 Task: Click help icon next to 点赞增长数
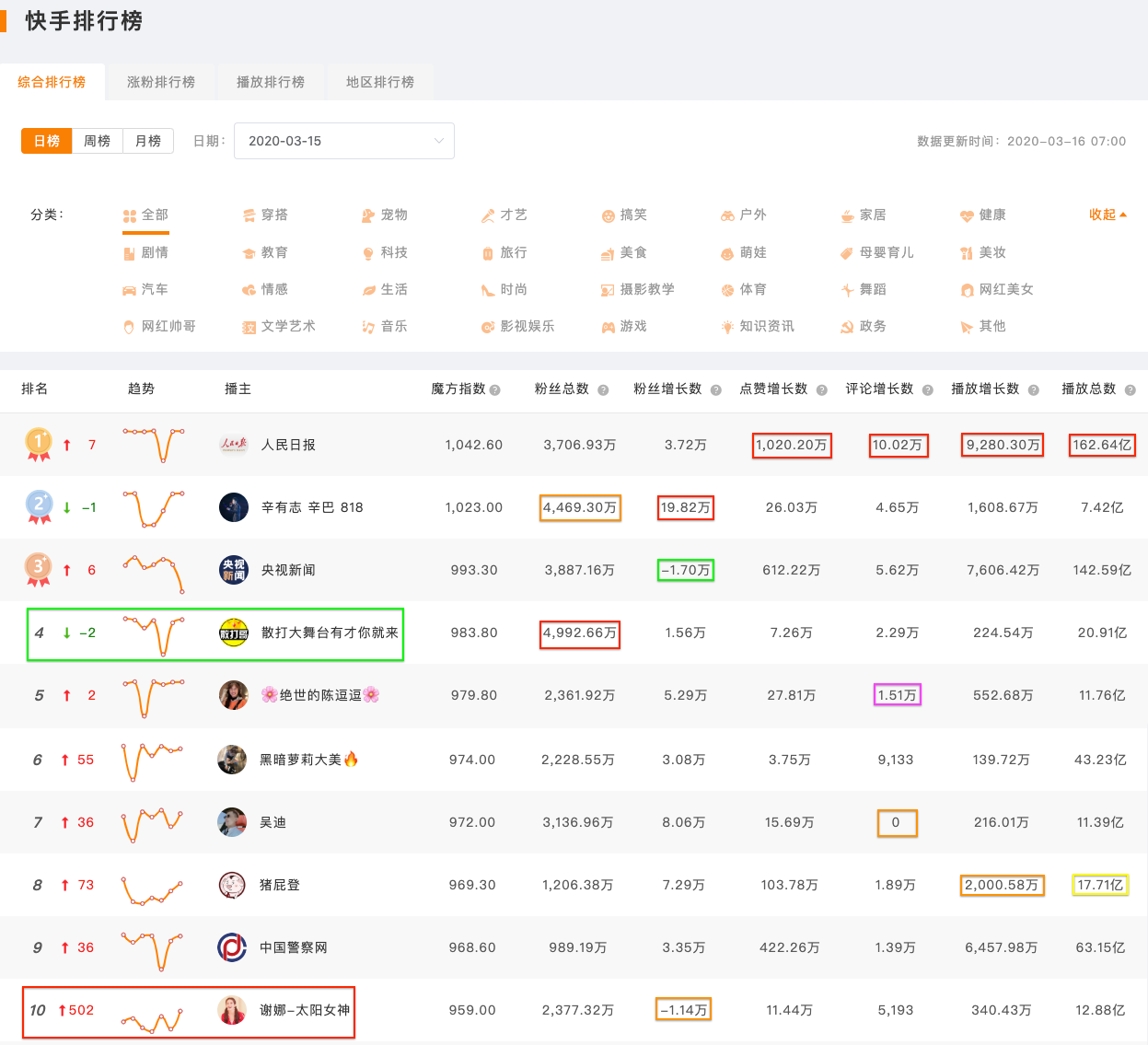(822, 390)
